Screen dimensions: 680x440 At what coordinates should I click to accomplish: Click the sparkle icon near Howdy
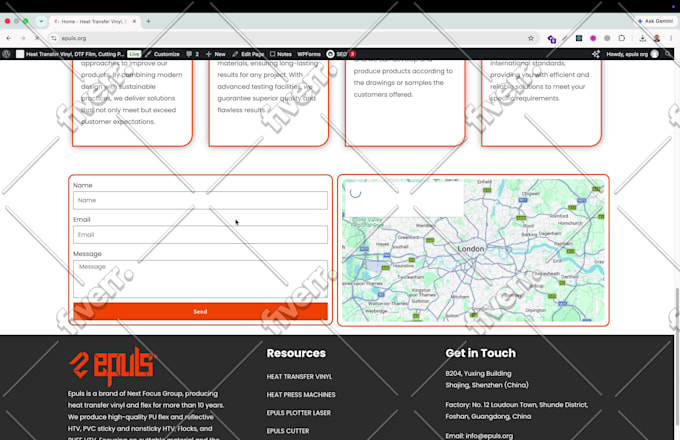pyautogui.click(x=596, y=54)
